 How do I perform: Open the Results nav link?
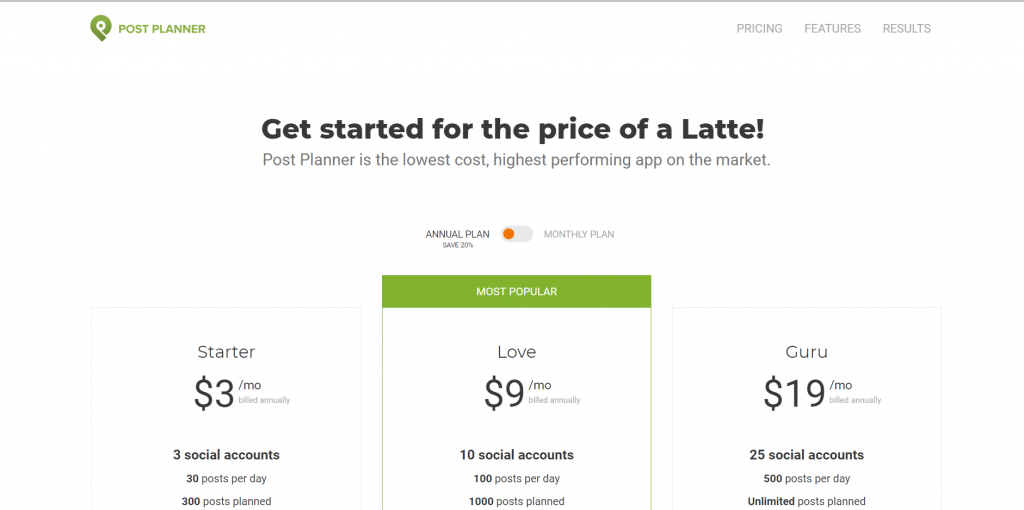click(906, 29)
